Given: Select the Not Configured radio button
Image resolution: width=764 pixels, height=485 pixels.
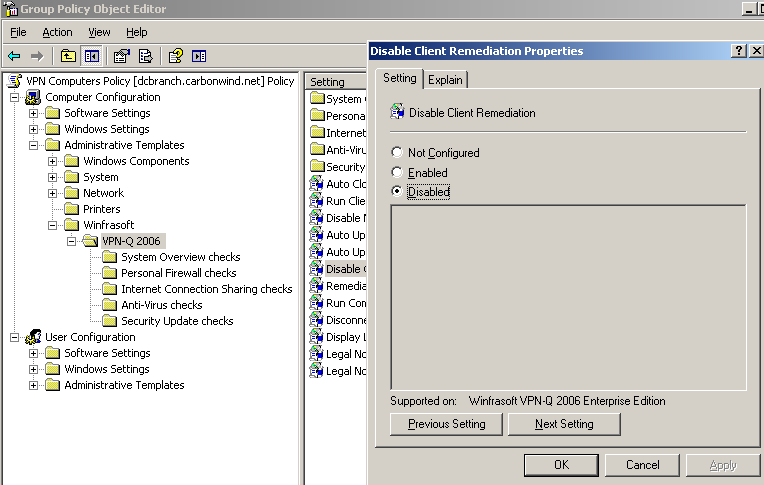Looking at the screenshot, I should [397, 153].
